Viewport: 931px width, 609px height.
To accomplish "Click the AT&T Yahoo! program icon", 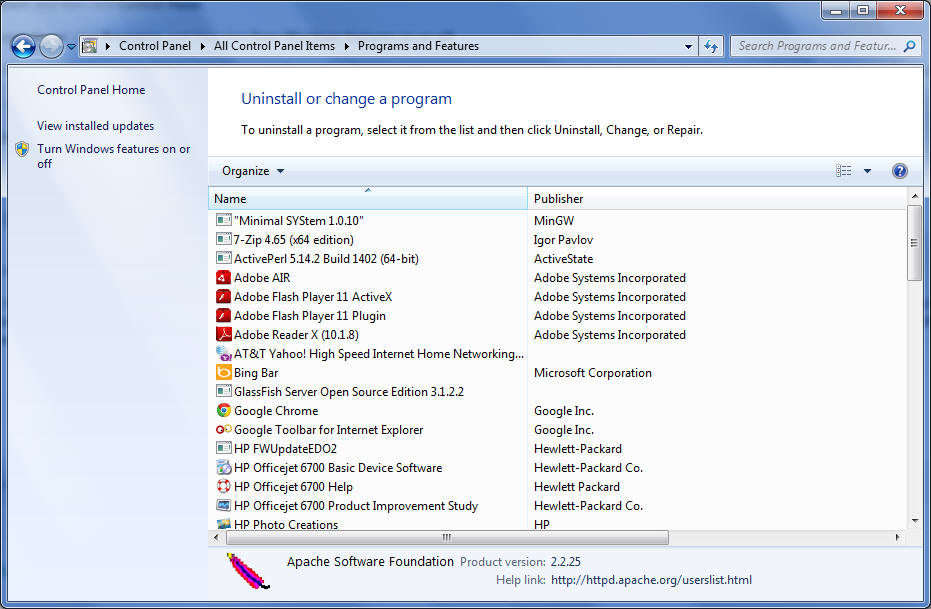I will [224, 353].
